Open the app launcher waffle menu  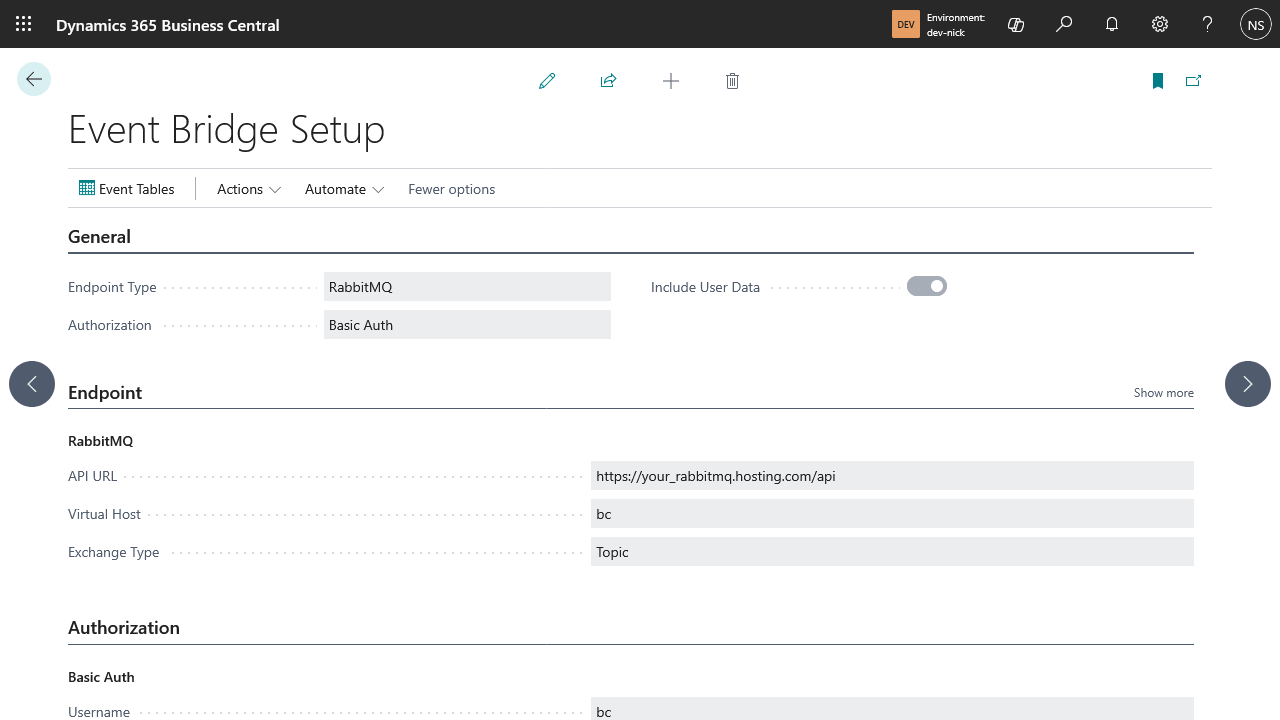(x=24, y=24)
